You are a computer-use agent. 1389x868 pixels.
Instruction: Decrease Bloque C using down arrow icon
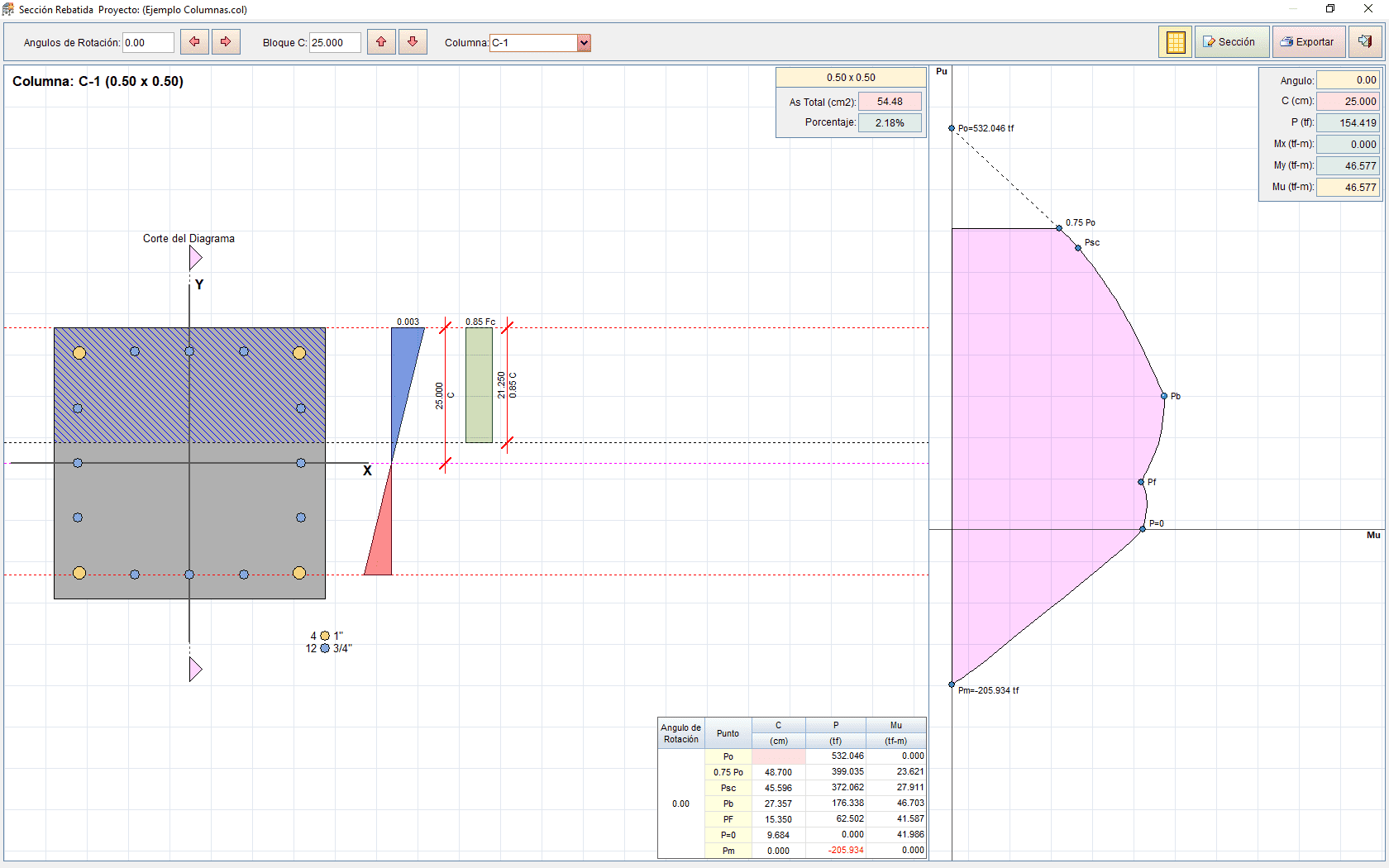point(413,41)
